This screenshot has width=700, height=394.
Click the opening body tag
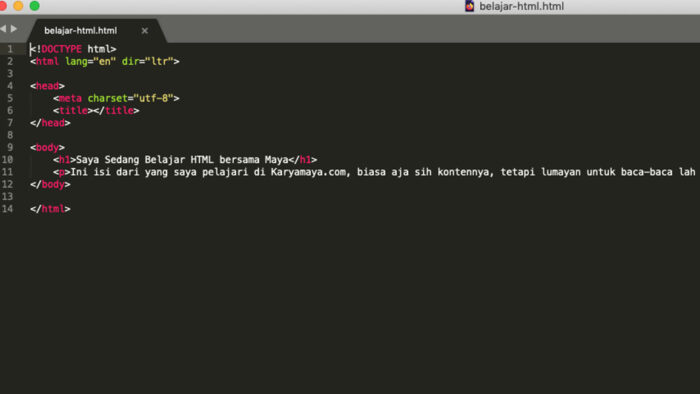(47, 147)
